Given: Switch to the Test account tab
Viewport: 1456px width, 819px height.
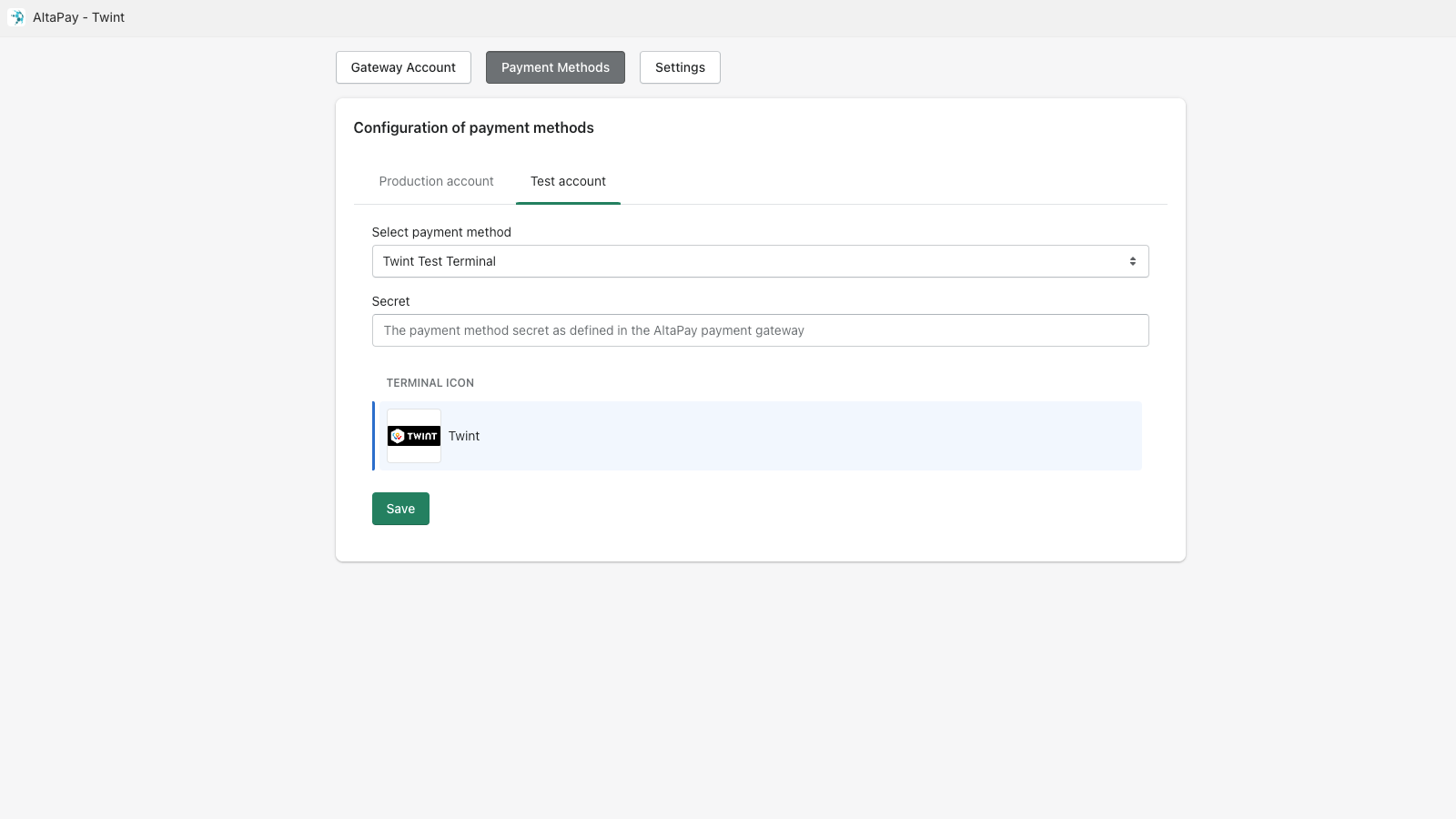Looking at the screenshot, I should [x=568, y=181].
